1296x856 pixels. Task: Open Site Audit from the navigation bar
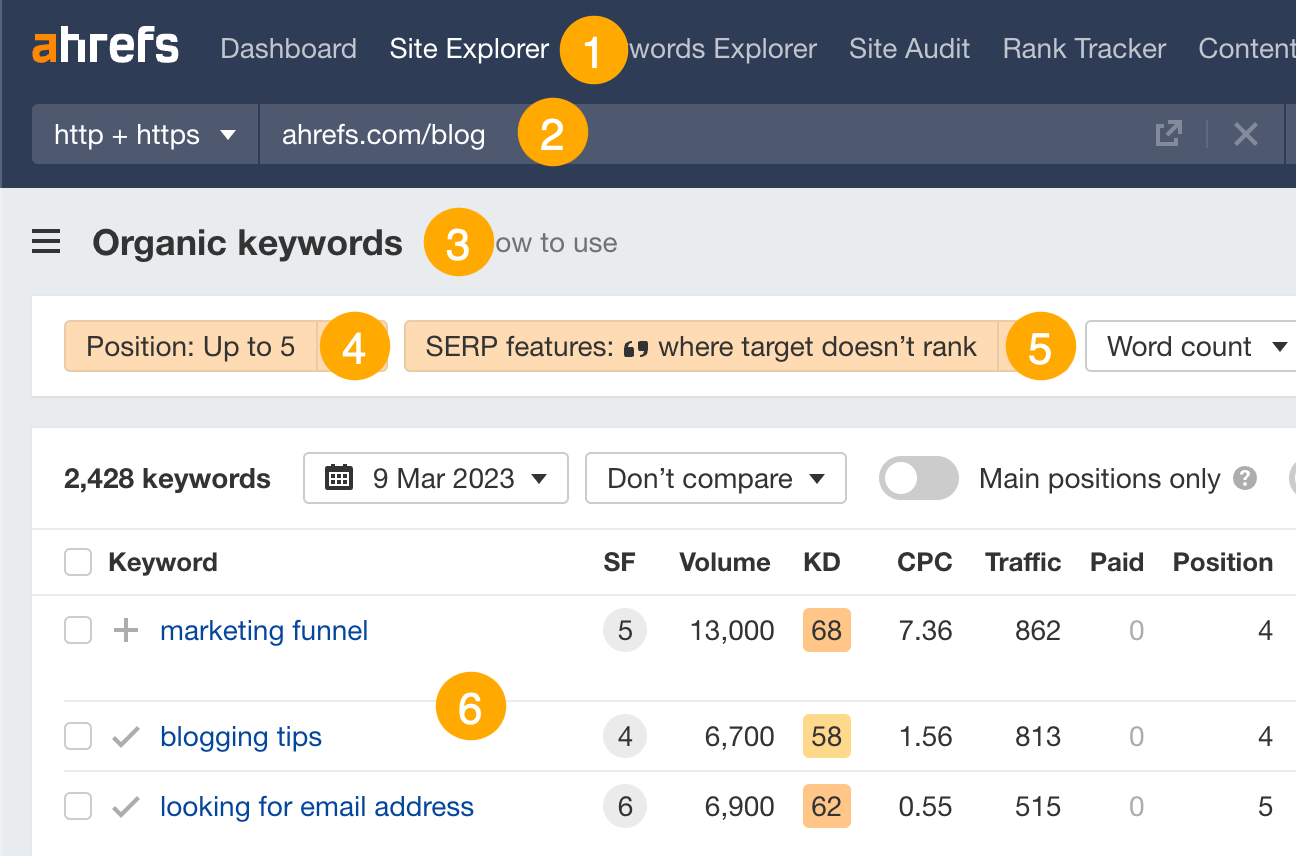pyautogui.click(x=909, y=48)
